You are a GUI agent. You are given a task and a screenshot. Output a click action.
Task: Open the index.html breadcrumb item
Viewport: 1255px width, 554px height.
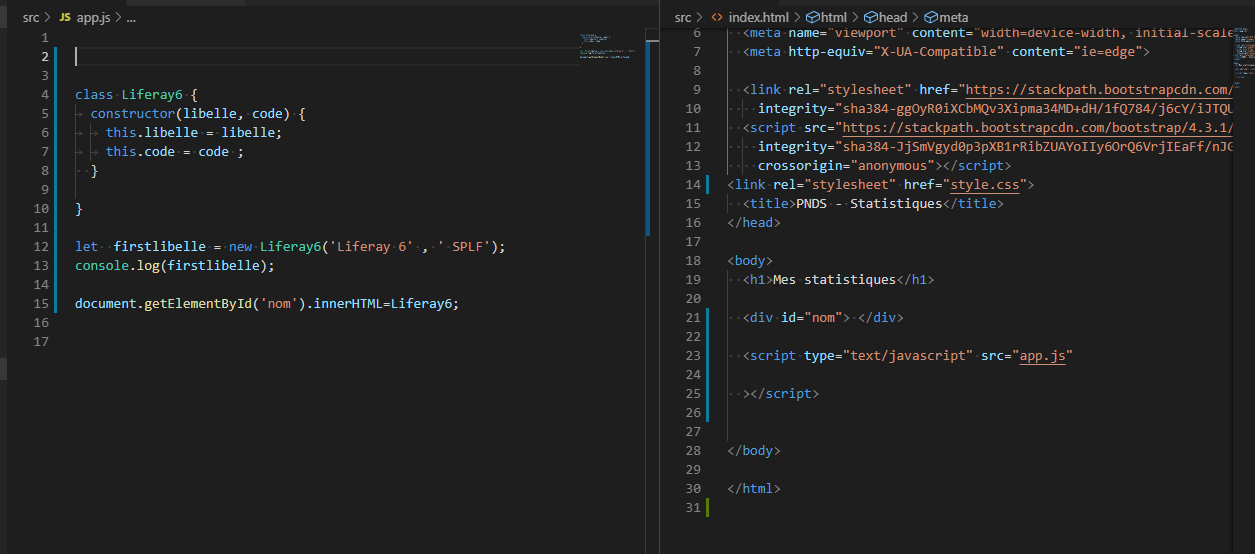coord(758,17)
